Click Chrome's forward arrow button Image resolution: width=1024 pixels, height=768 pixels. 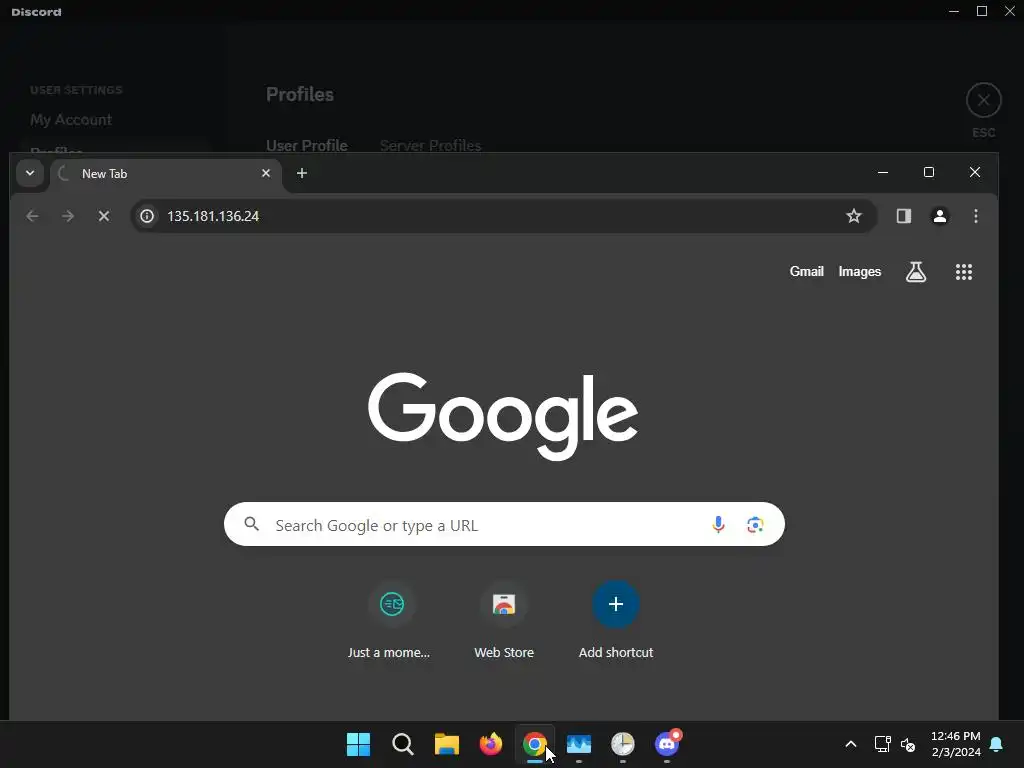(x=68, y=216)
